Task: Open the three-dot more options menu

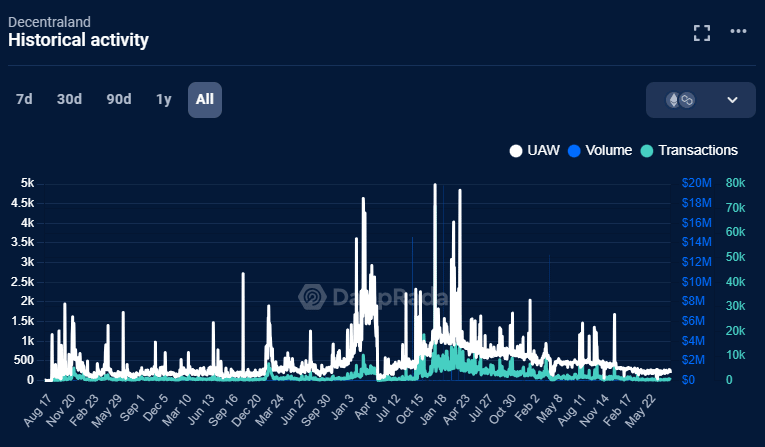Action: tap(738, 31)
